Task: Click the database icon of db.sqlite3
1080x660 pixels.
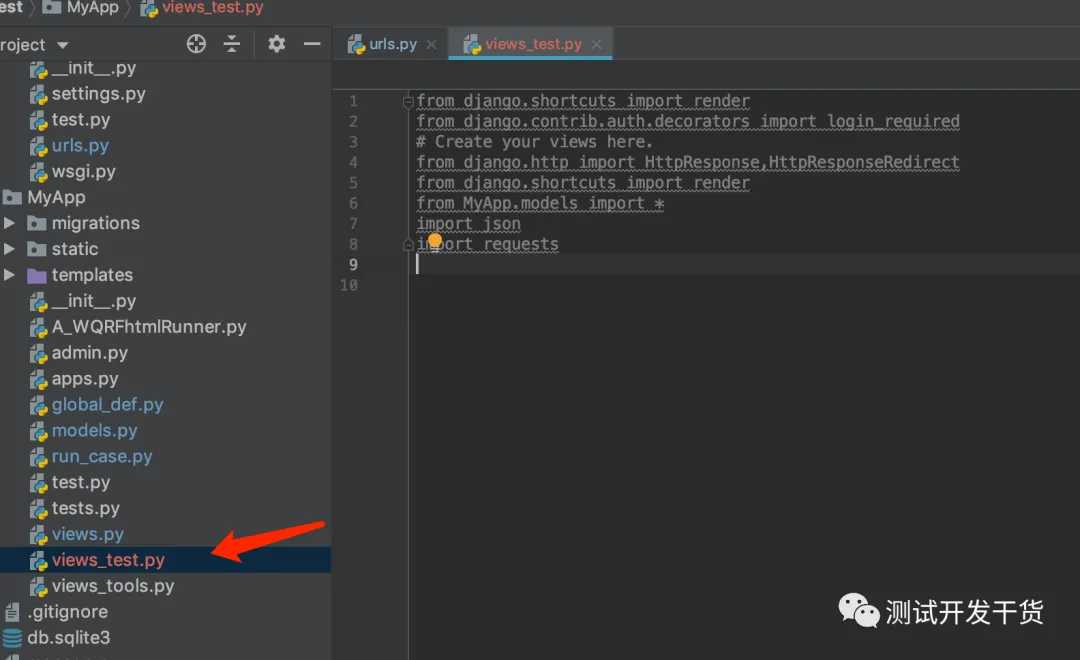Action: pyautogui.click(x=12, y=639)
